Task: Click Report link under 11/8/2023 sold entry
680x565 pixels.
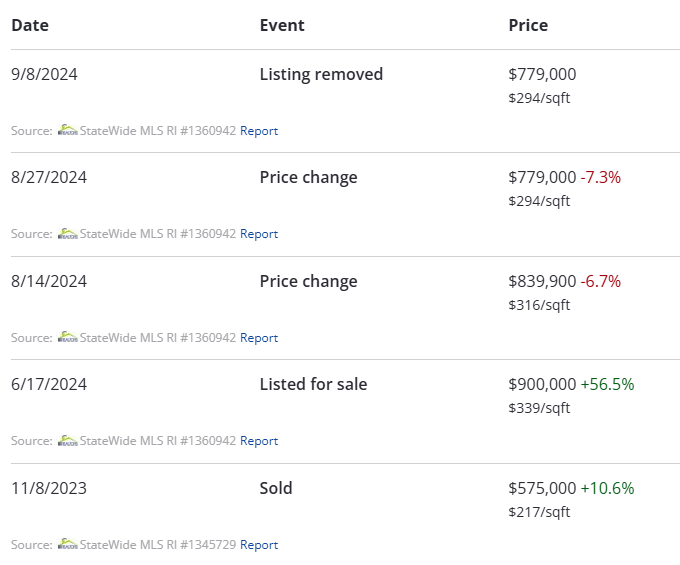Action: coord(259,545)
